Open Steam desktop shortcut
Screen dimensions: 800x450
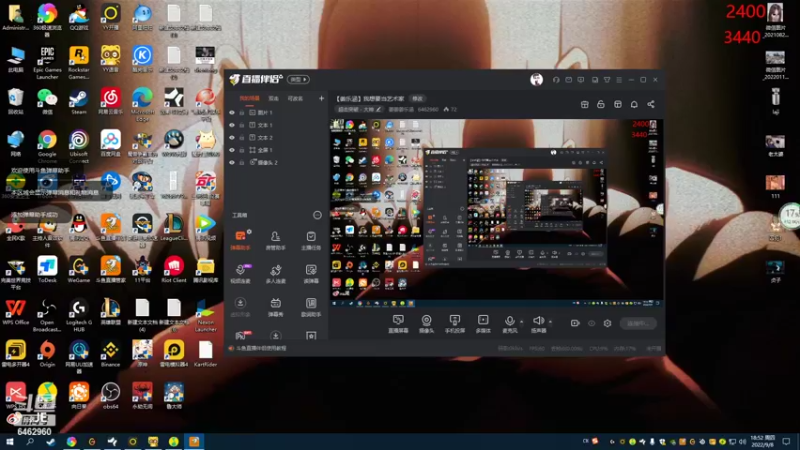click(79, 102)
